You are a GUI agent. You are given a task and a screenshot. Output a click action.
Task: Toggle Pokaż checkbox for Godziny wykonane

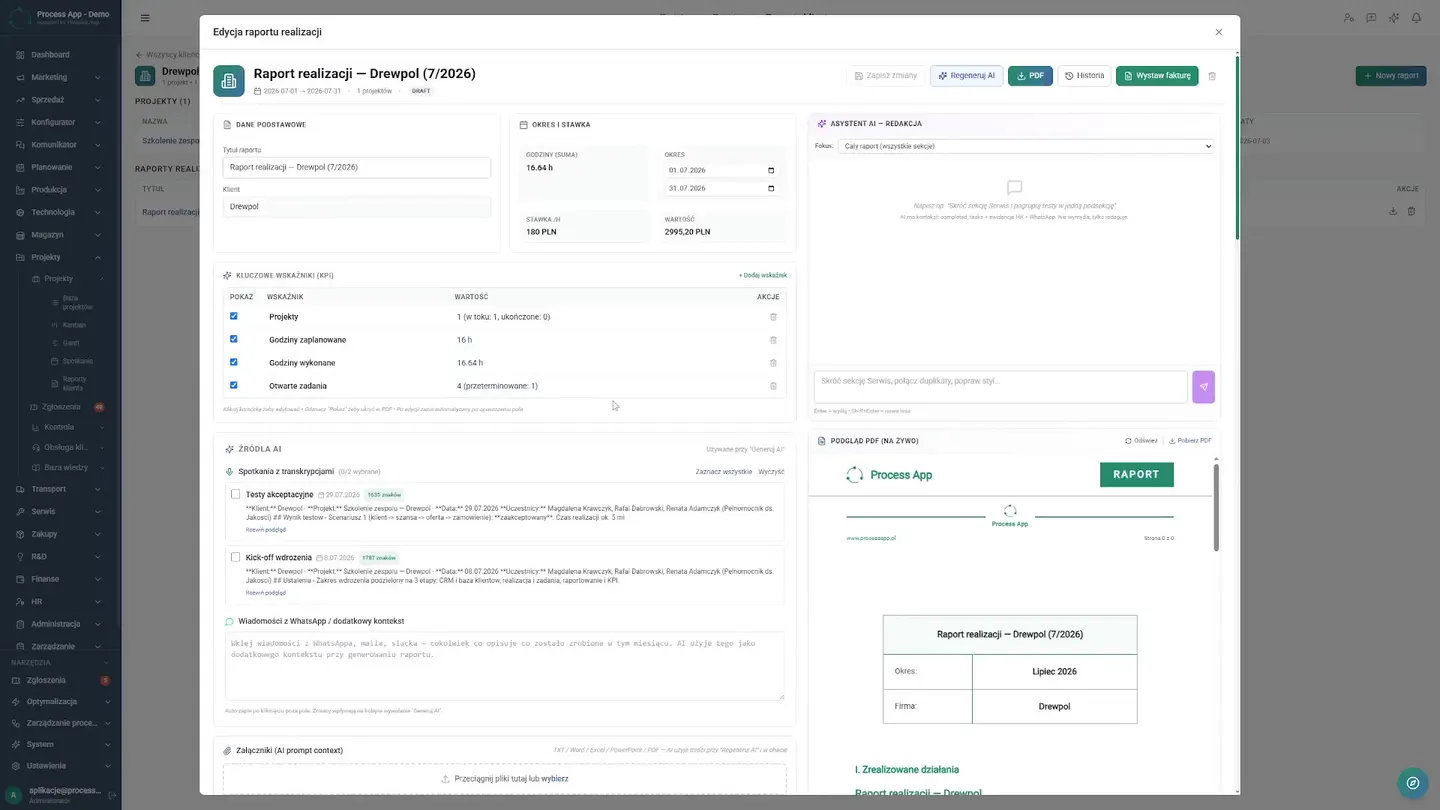234,362
